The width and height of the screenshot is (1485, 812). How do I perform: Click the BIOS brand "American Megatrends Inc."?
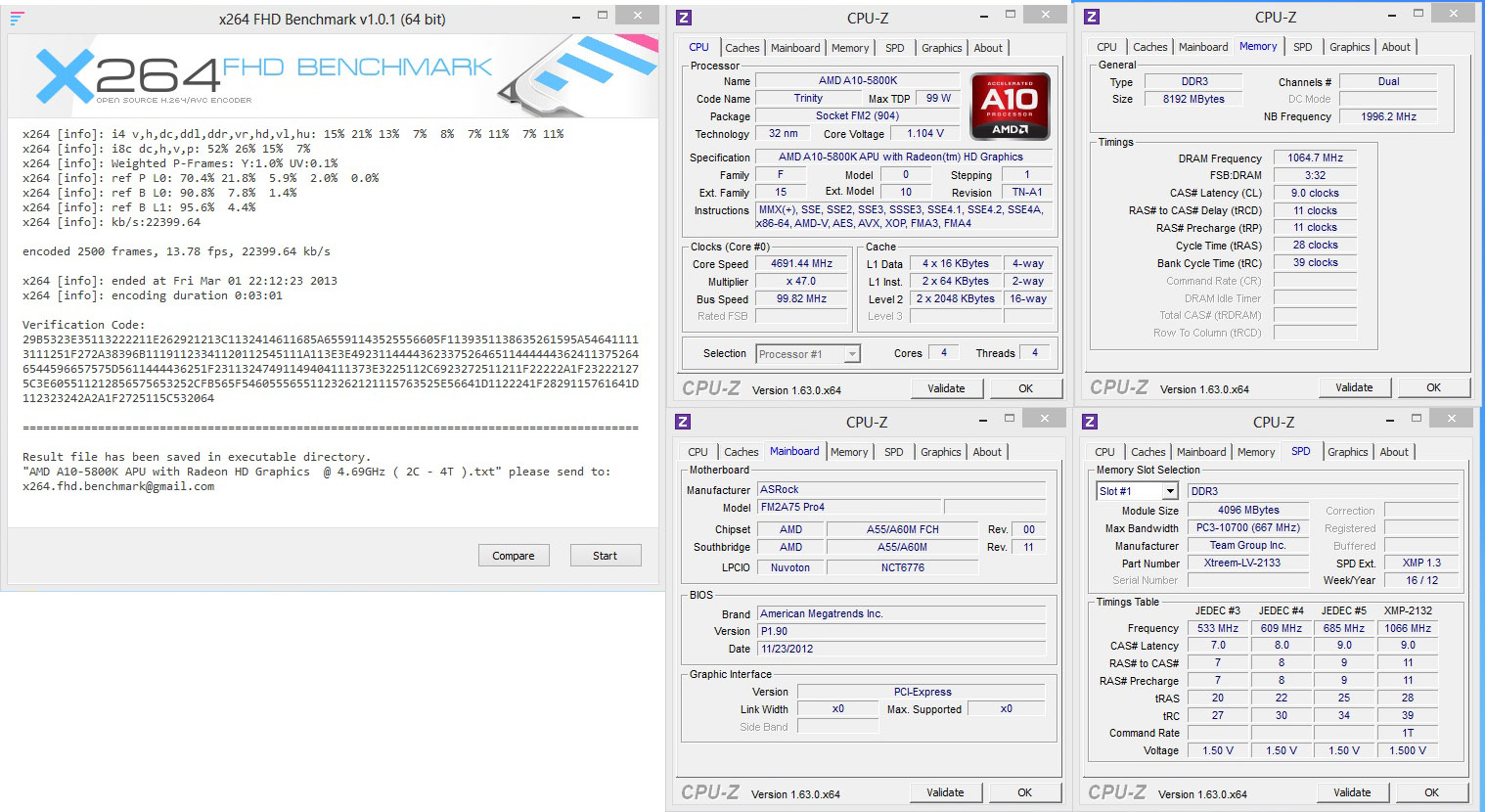(901, 613)
